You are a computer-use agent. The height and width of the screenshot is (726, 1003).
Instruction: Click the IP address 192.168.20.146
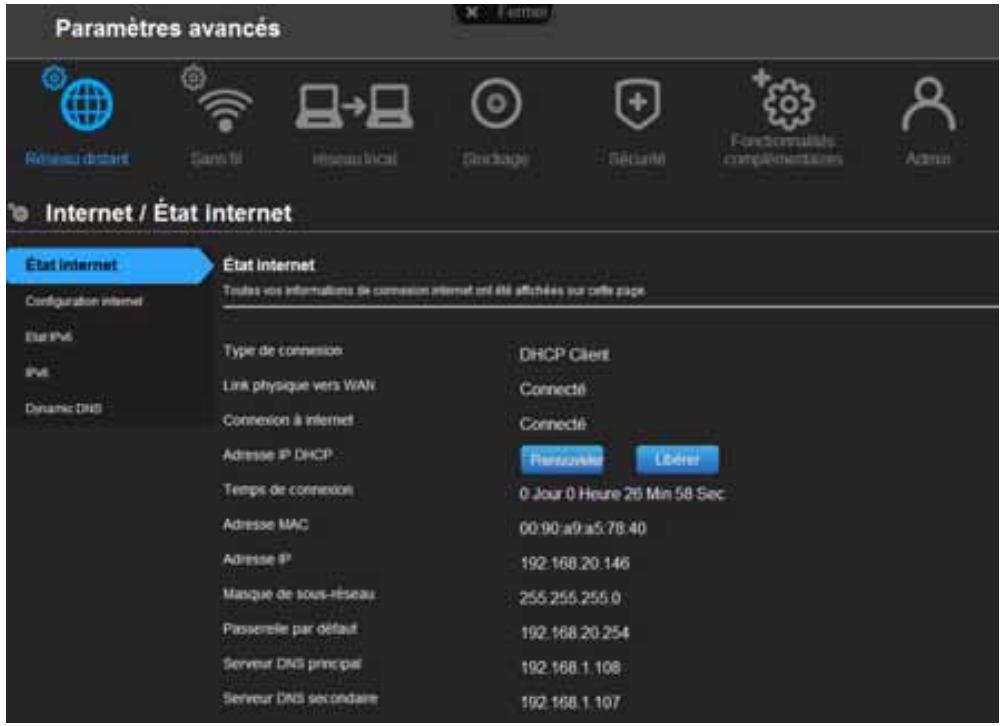point(575,563)
